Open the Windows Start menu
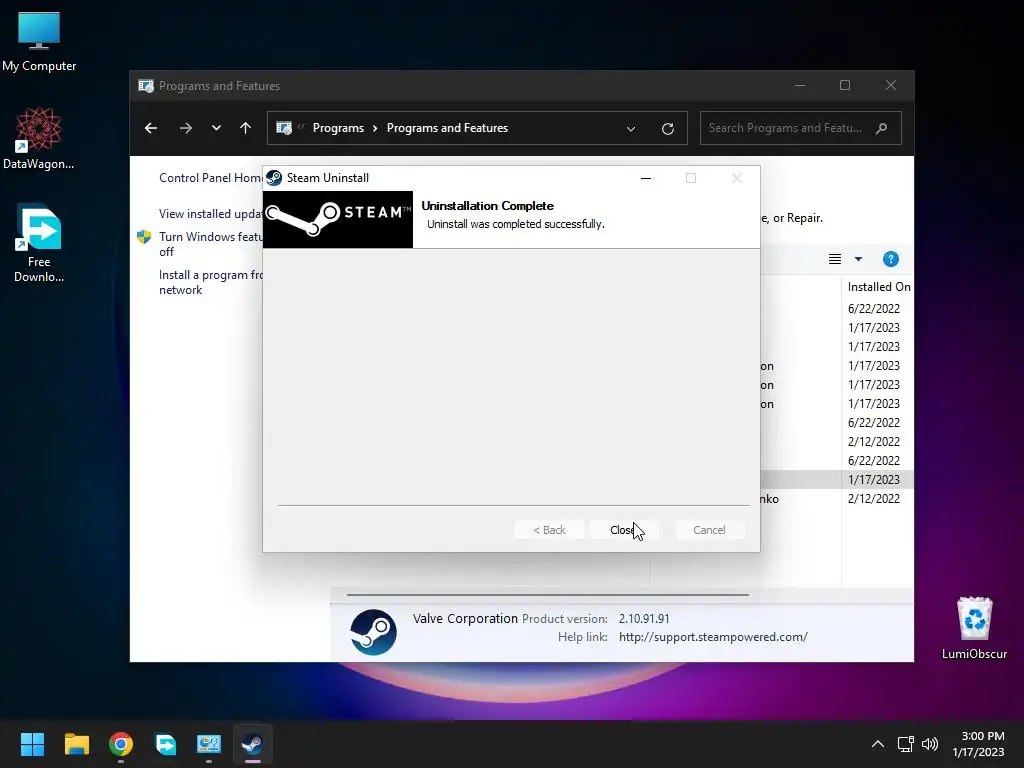 (x=32, y=744)
